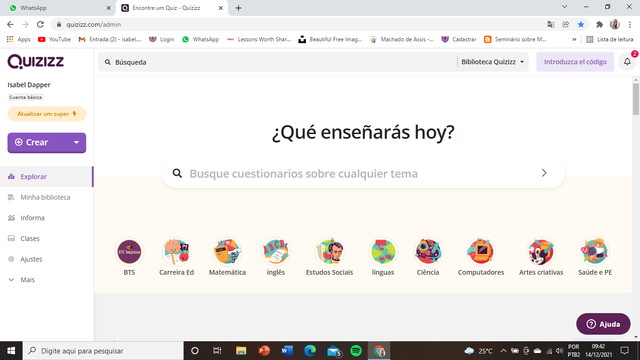Image resolution: width=640 pixels, height=360 pixels.
Task: Open the Windows notification center
Action: [624, 351]
